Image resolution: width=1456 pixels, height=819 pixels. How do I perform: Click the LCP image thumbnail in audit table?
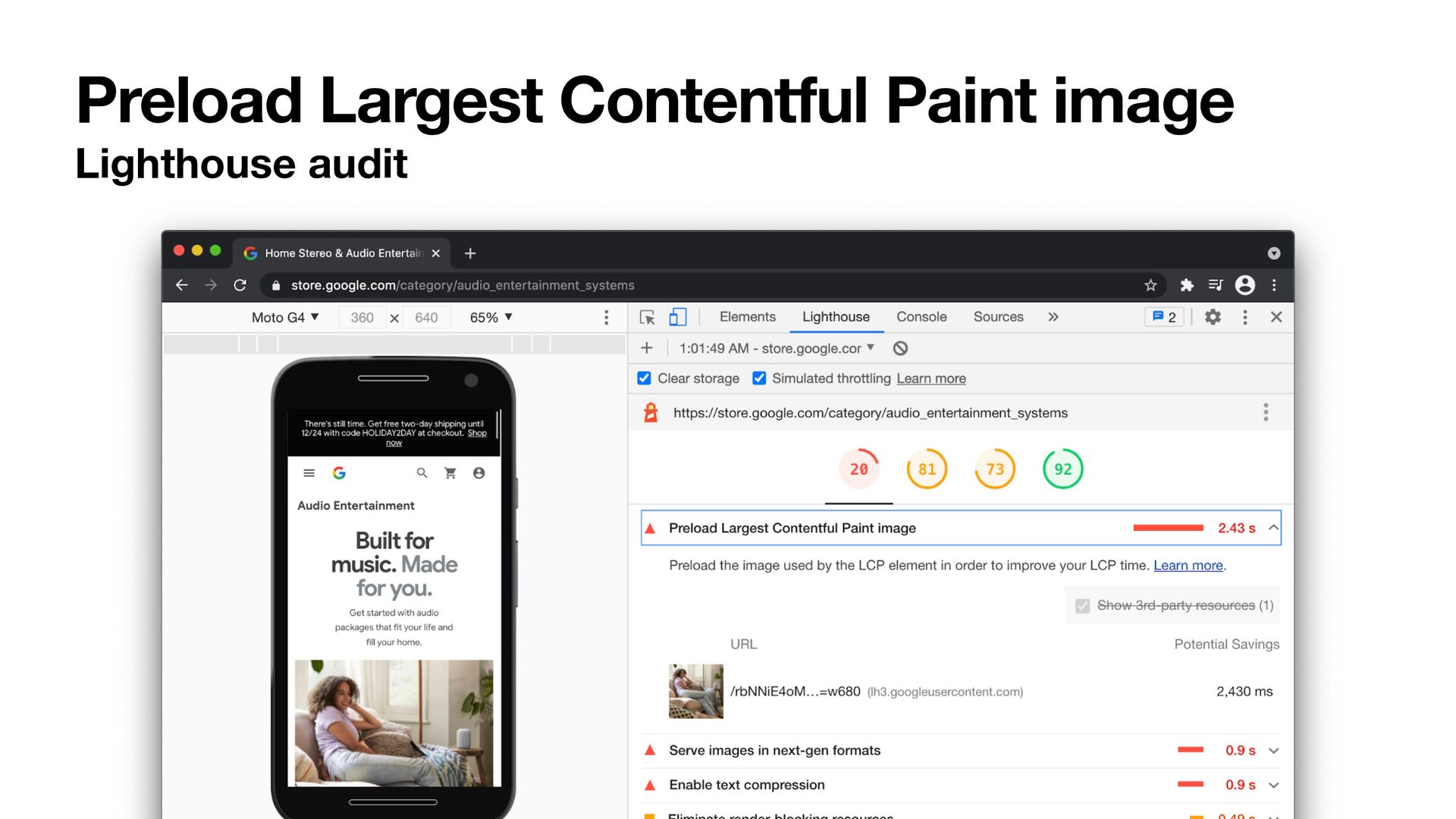(696, 692)
